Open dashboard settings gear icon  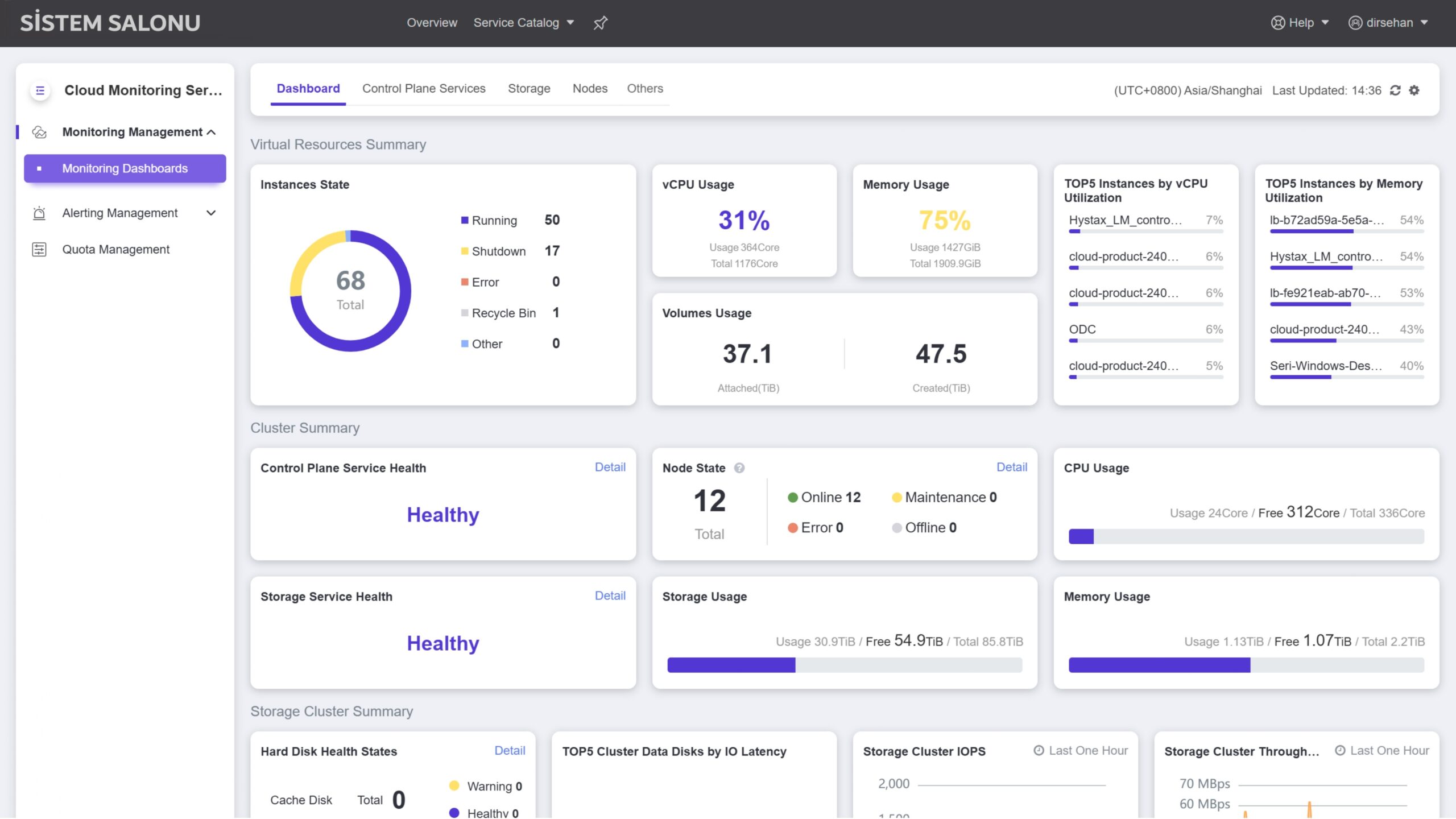pos(1414,90)
